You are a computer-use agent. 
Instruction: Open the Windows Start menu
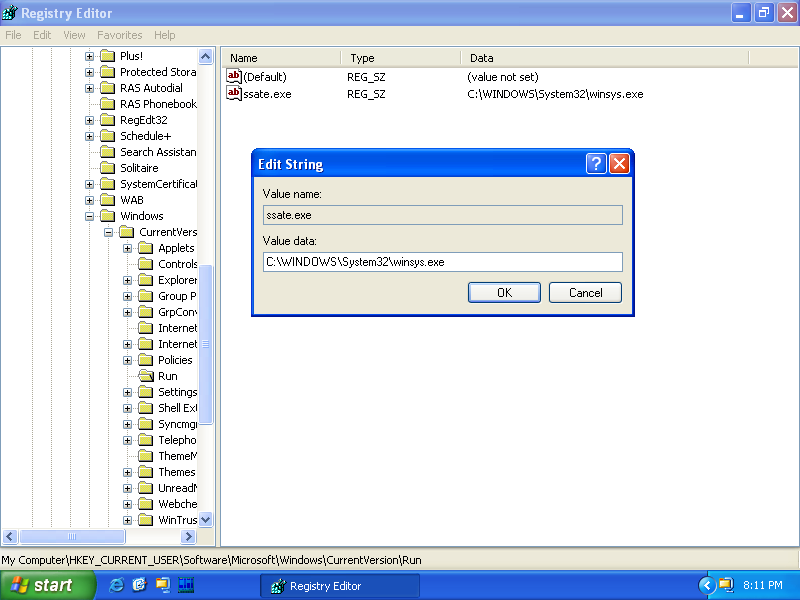tap(47, 585)
